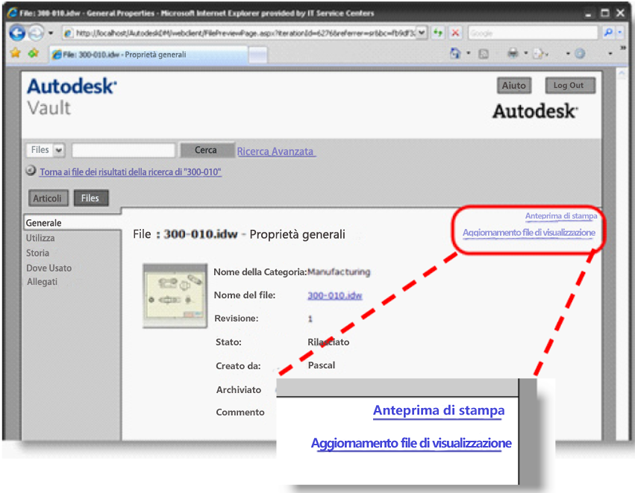Viewport: 635px width, 493px height.
Task: Click the page scrollbar up arrow
Action: tap(622, 73)
